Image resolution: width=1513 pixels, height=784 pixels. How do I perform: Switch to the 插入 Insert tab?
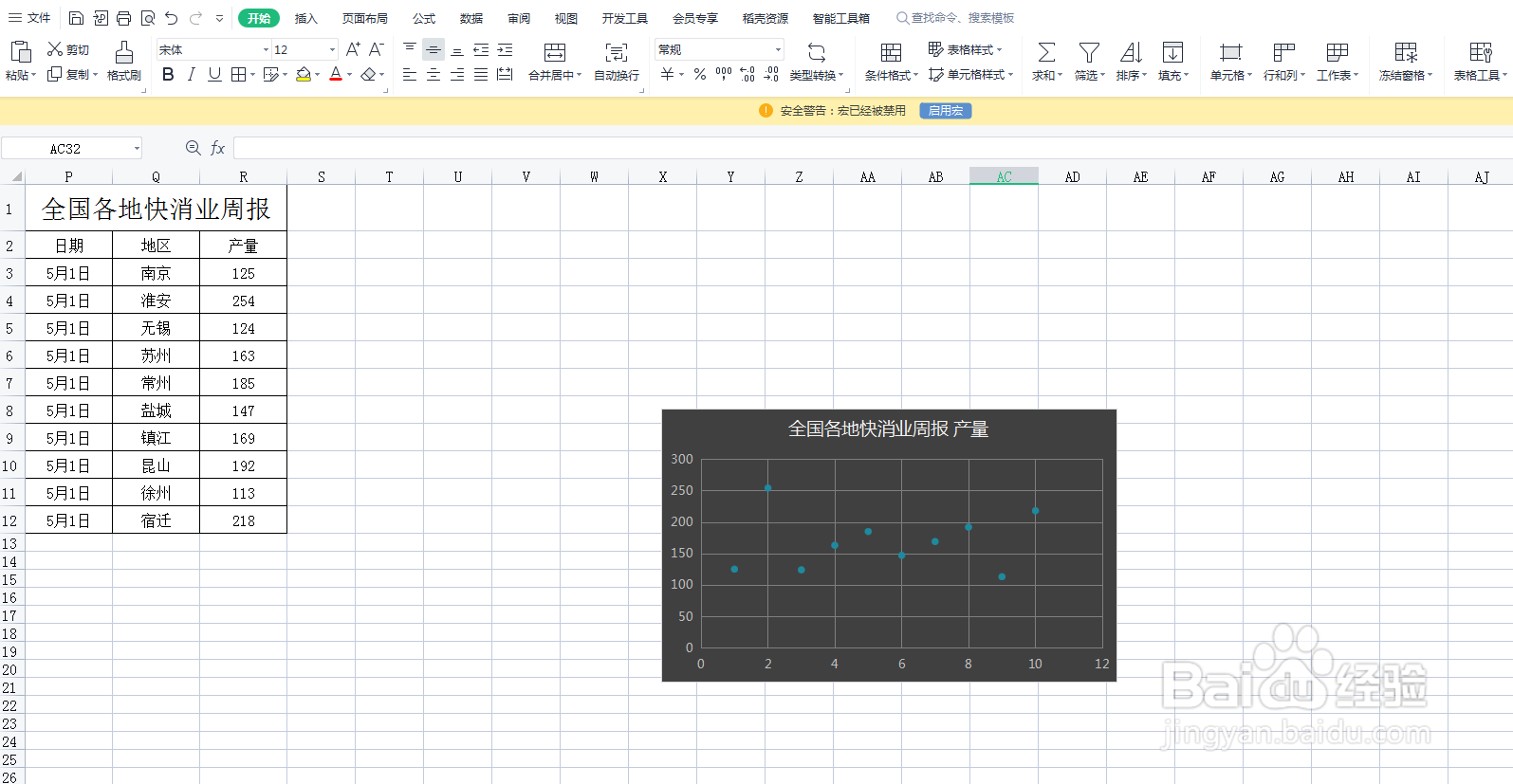point(305,18)
